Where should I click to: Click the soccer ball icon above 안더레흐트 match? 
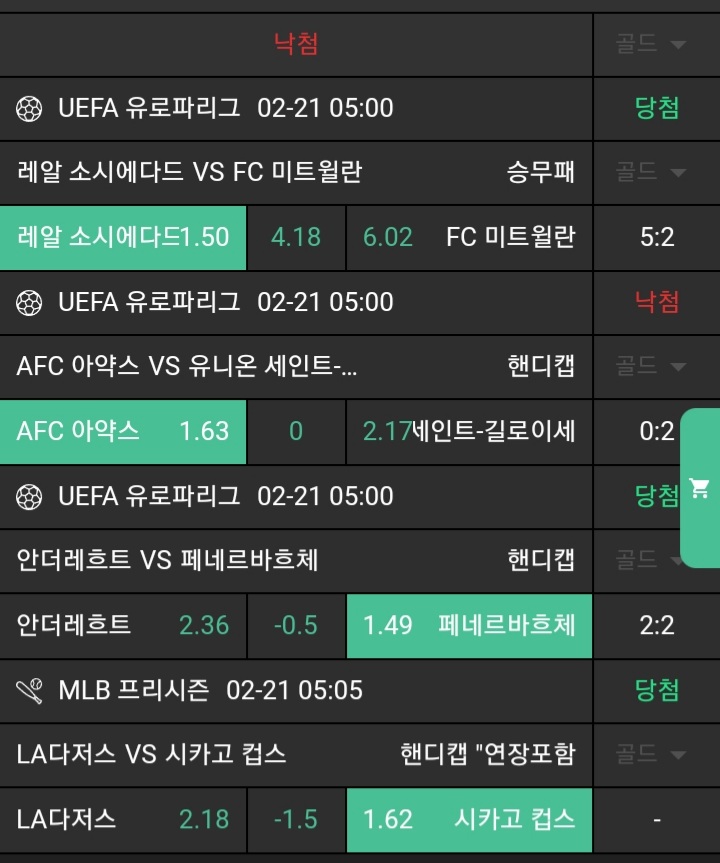coord(29,496)
